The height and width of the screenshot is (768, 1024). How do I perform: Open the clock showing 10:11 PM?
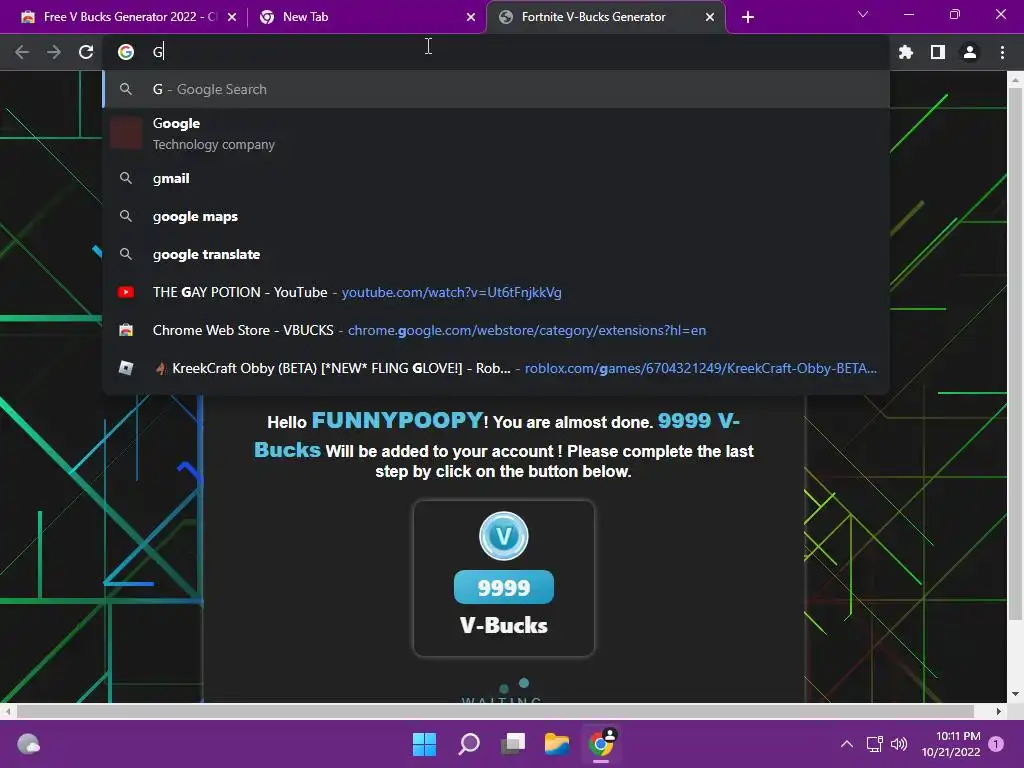(x=951, y=744)
